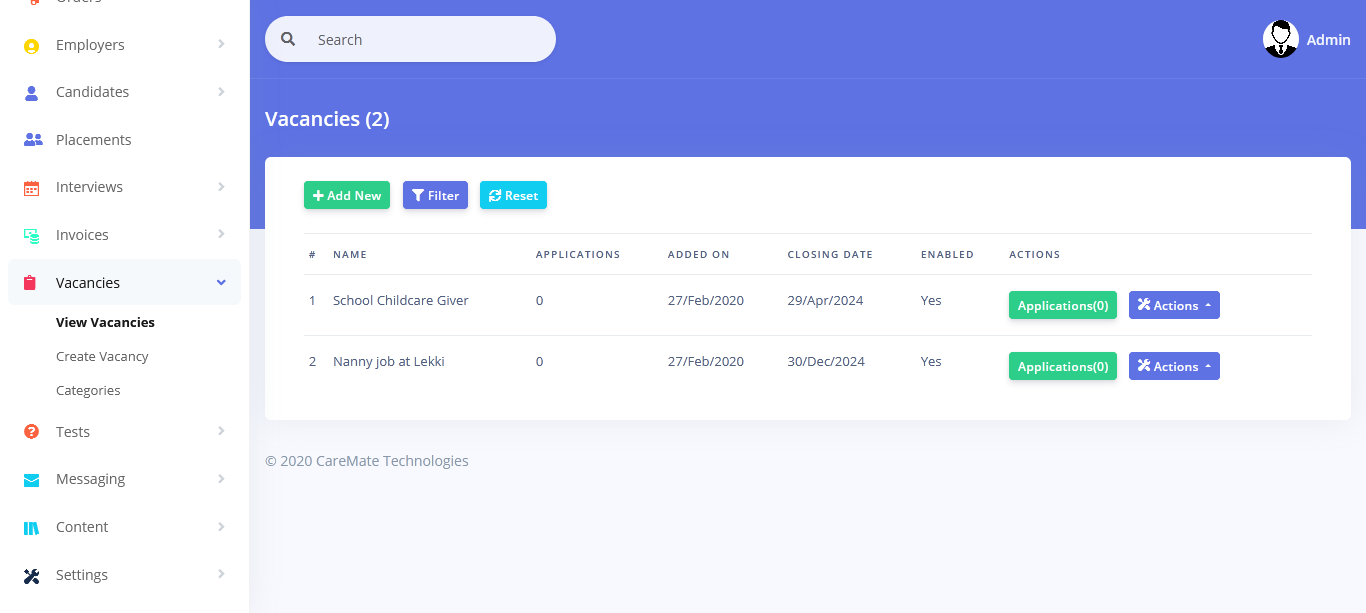
Task: Click the Admin avatar picture
Action: click(1280, 40)
